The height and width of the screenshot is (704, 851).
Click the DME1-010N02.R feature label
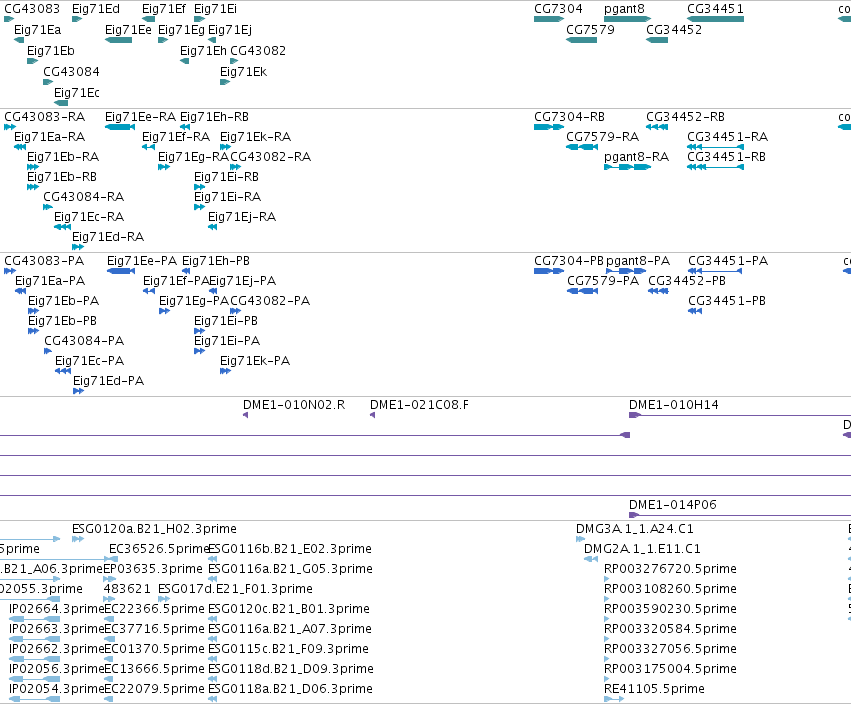(294, 405)
